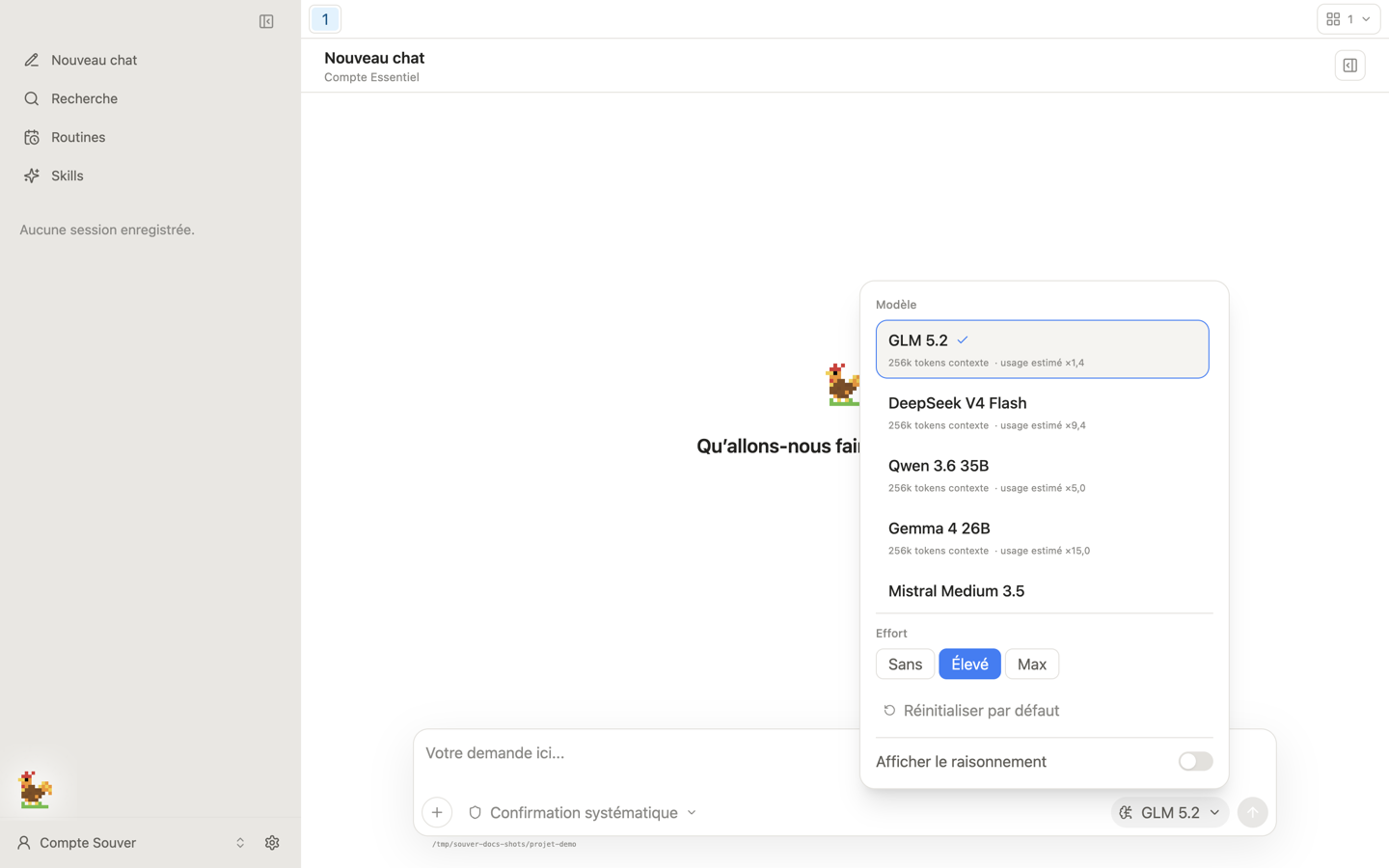Click the Routines calendar icon
1389x868 pixels.
point(32,137)
